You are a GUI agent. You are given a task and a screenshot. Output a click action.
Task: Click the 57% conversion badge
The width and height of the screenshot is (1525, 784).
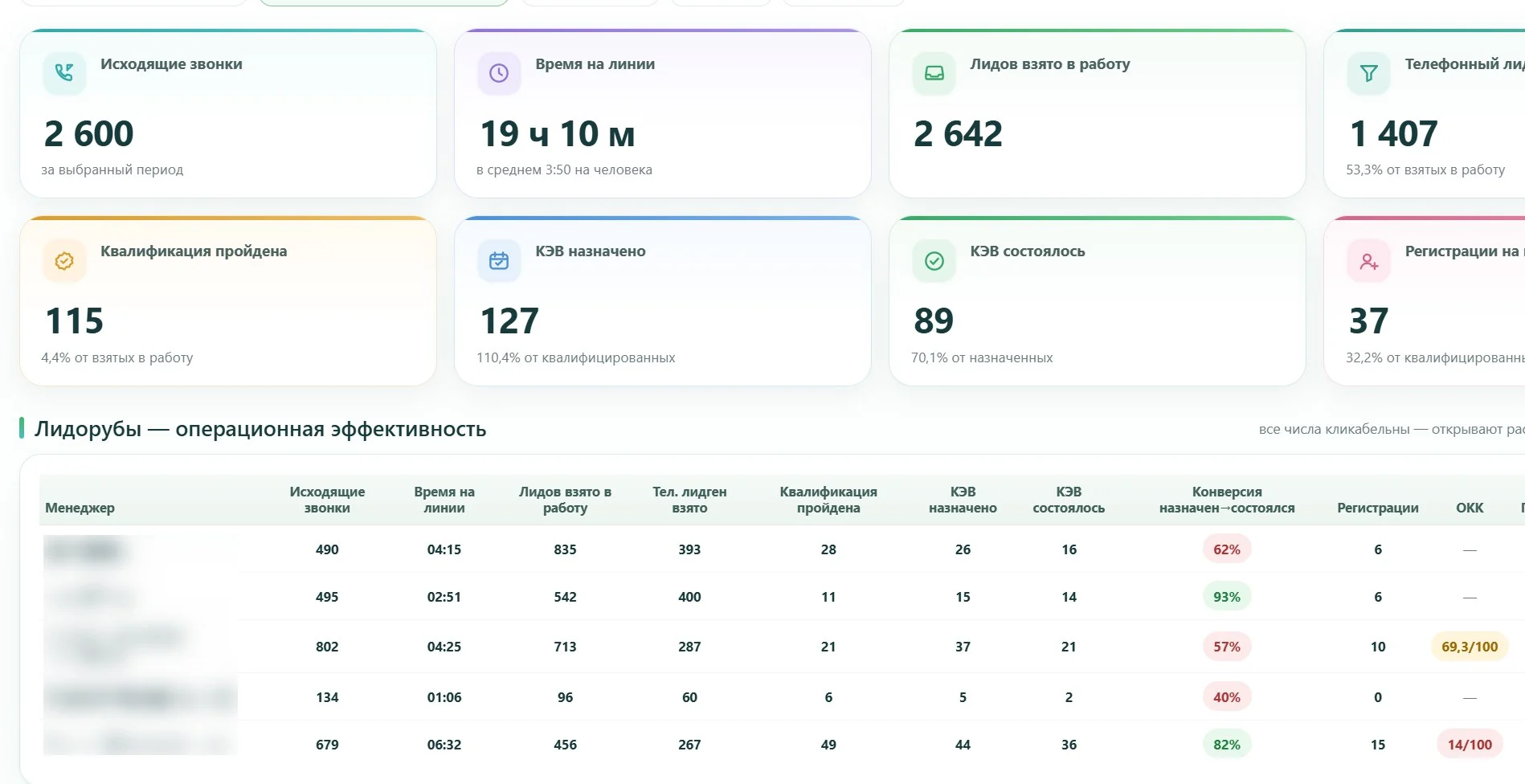click(x=1227, y=647)
